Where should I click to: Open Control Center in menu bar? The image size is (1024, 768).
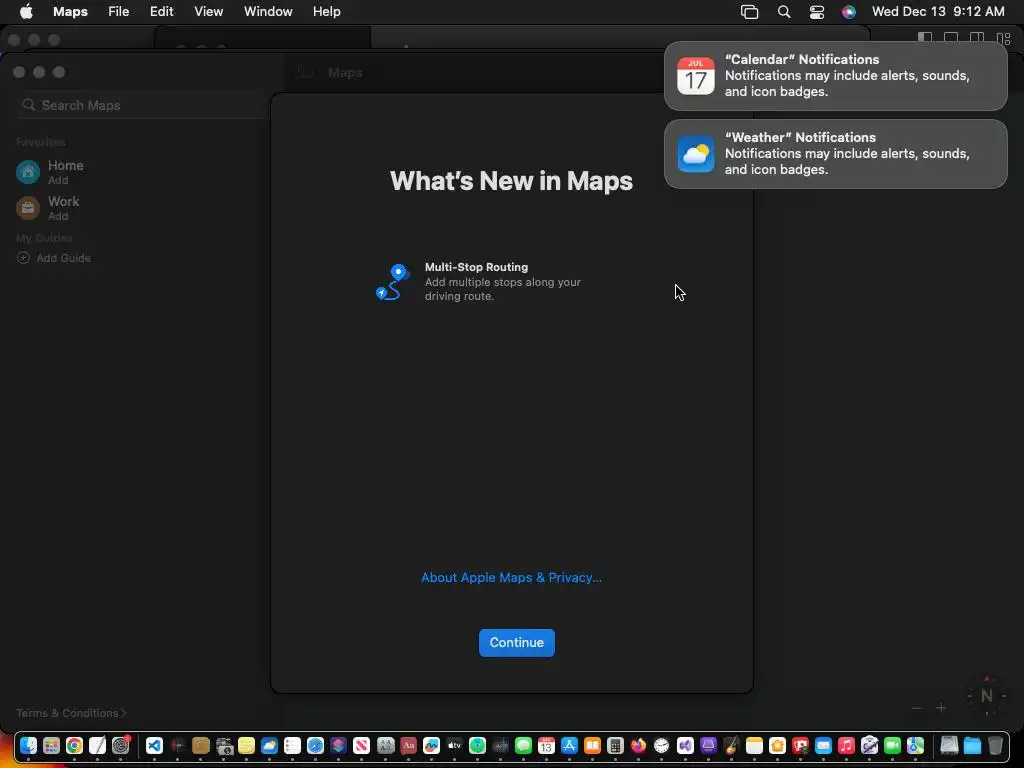pyautogui.click(x=816, y=12)
